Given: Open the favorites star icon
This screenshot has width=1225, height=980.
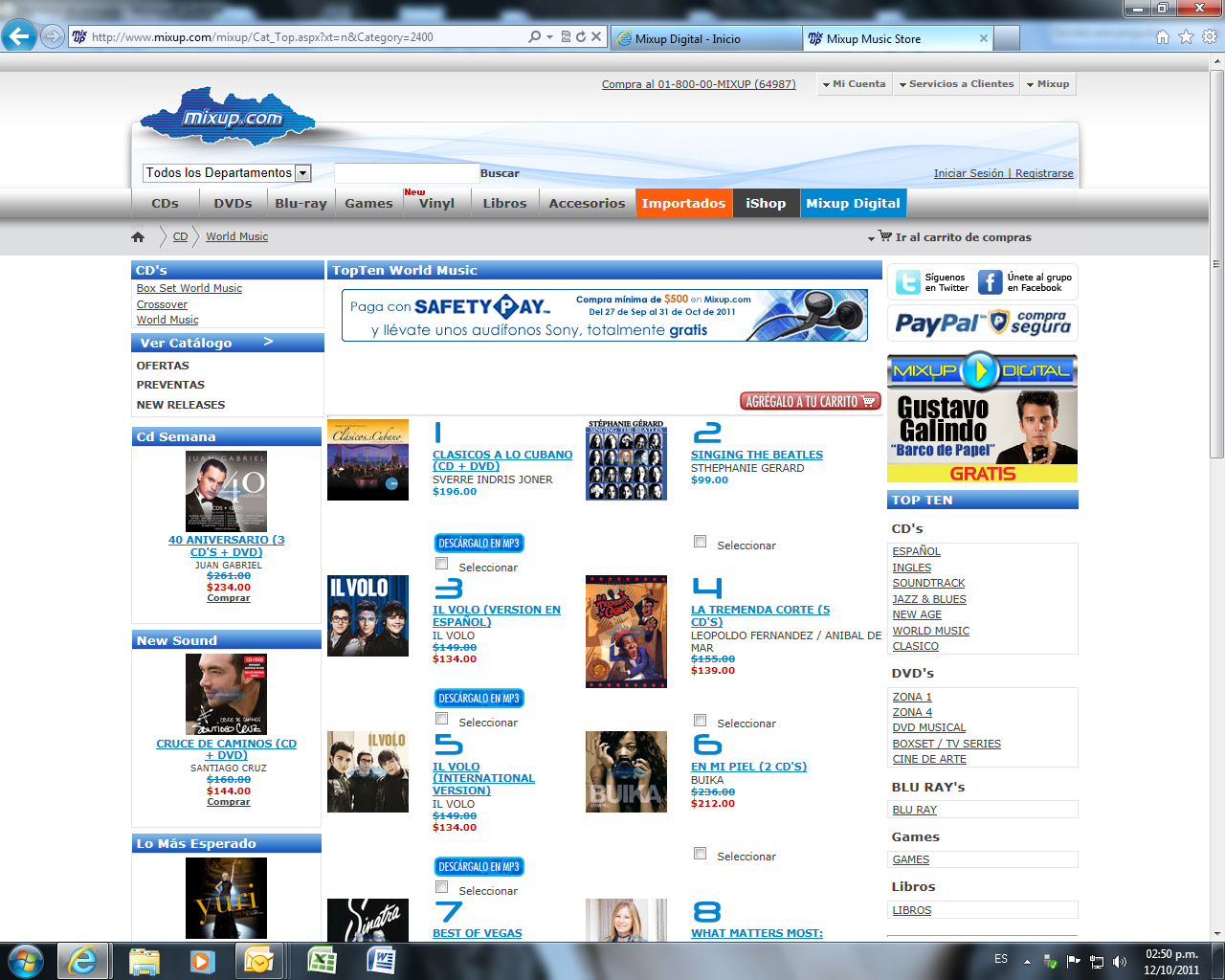Looking at the screenshot, I should (x=1186, y=37).
